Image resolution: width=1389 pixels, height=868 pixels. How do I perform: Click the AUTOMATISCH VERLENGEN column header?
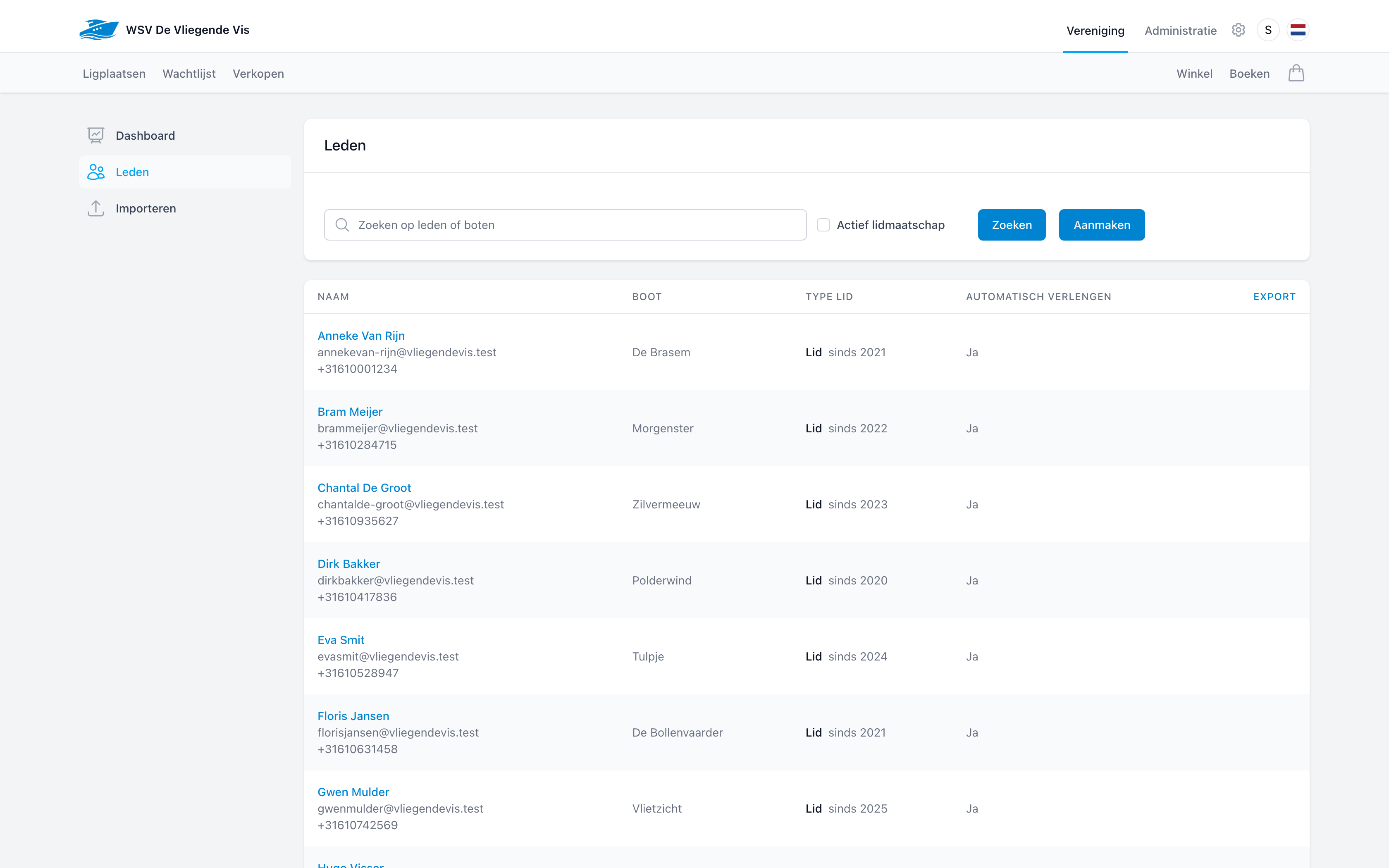pos(1038,297)
